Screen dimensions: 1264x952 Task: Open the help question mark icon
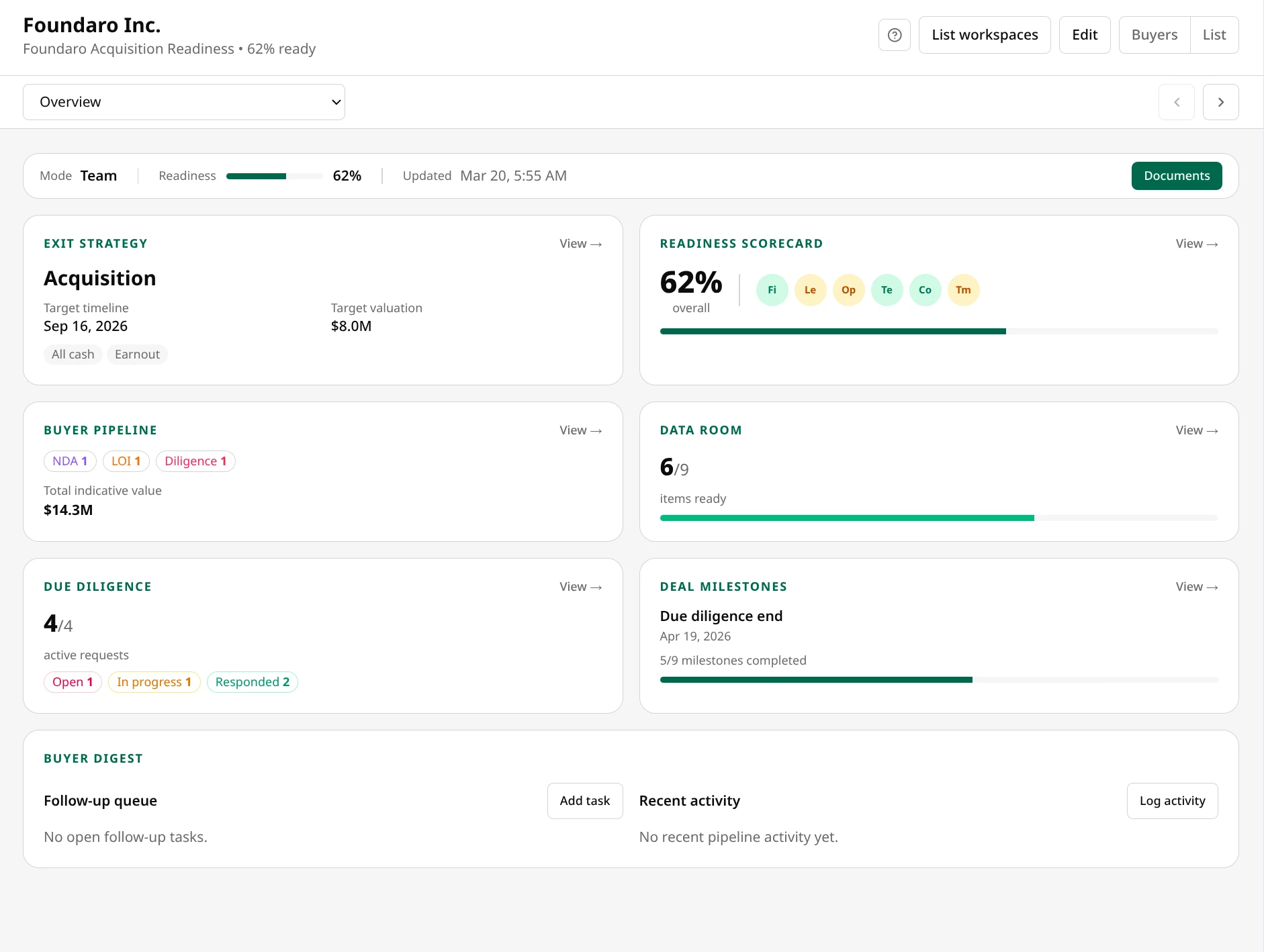tap(894, 34)
